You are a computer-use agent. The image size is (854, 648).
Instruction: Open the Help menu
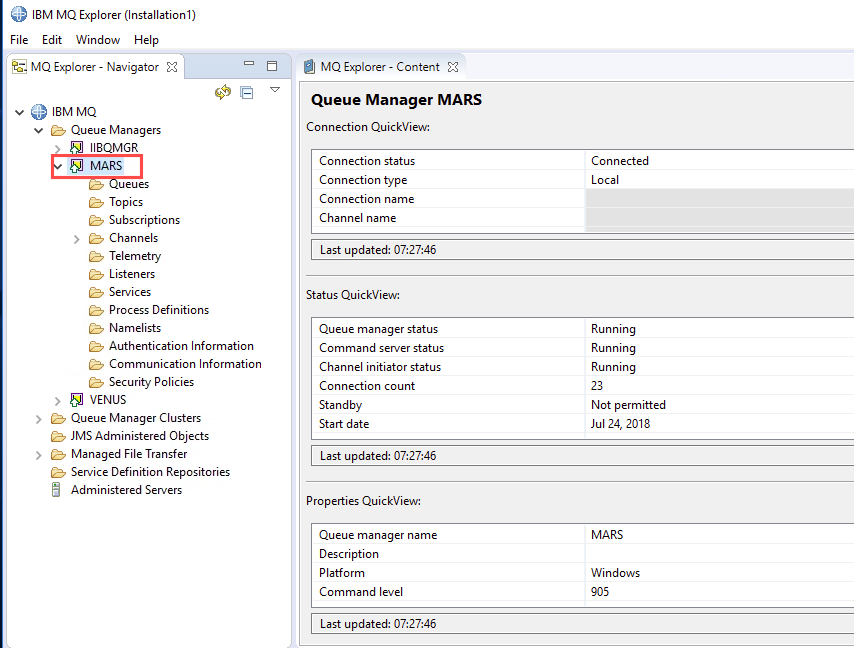click(x=147, y=40)
